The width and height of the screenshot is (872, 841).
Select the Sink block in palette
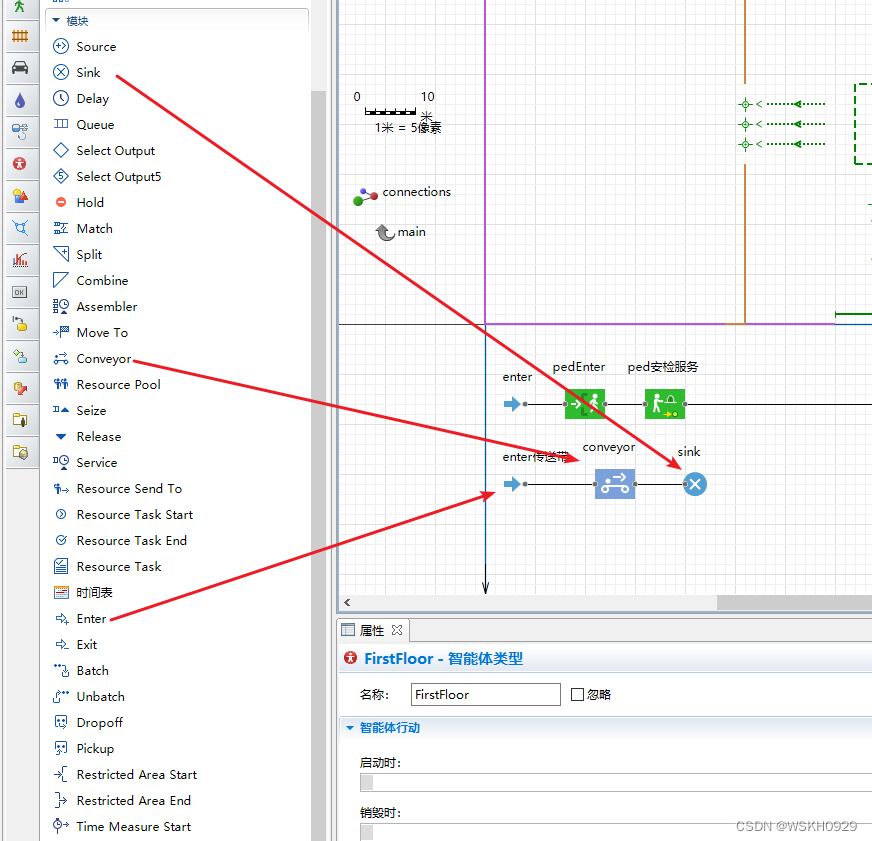[77, 72]
